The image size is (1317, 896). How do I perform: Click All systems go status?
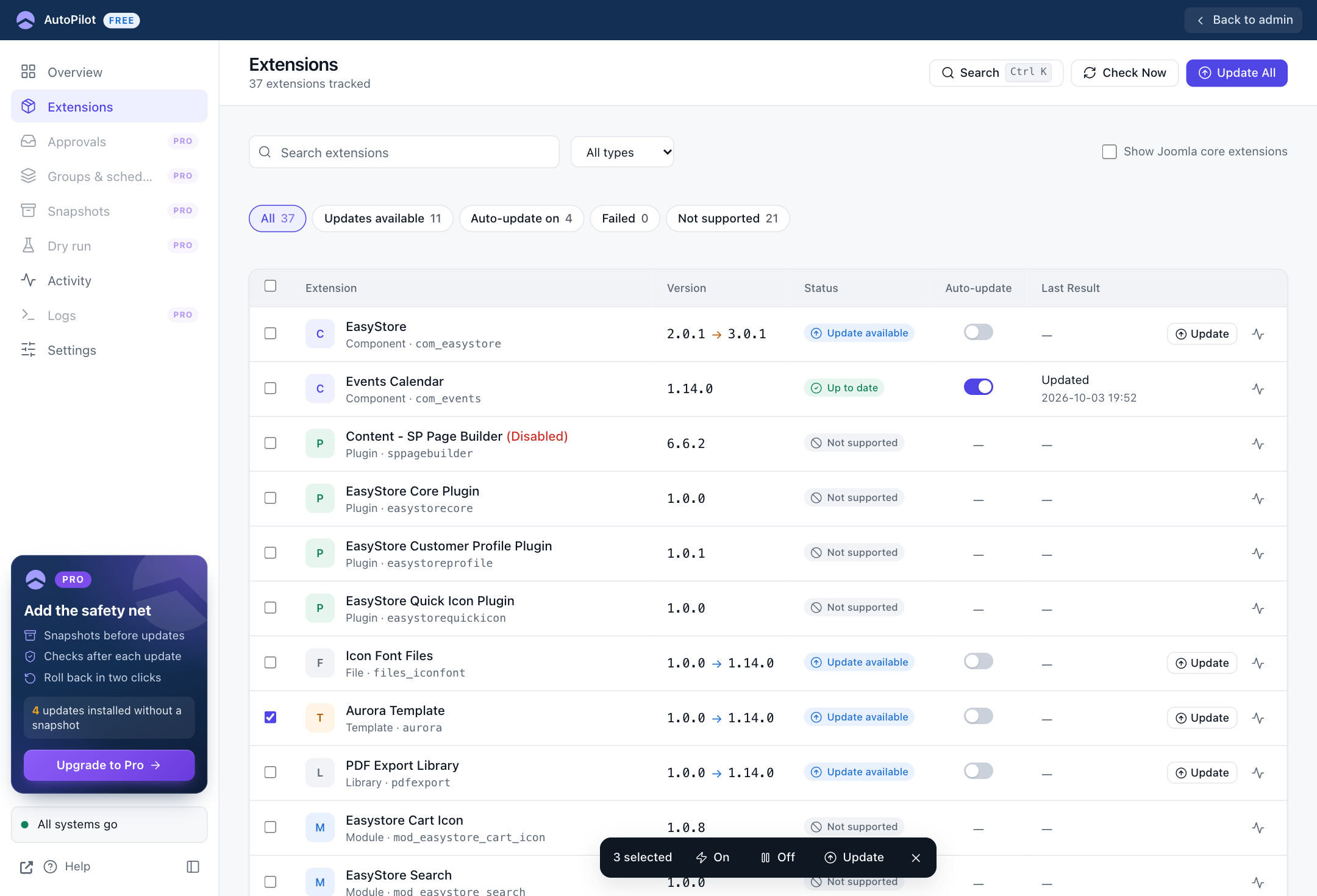pos(109,825)
